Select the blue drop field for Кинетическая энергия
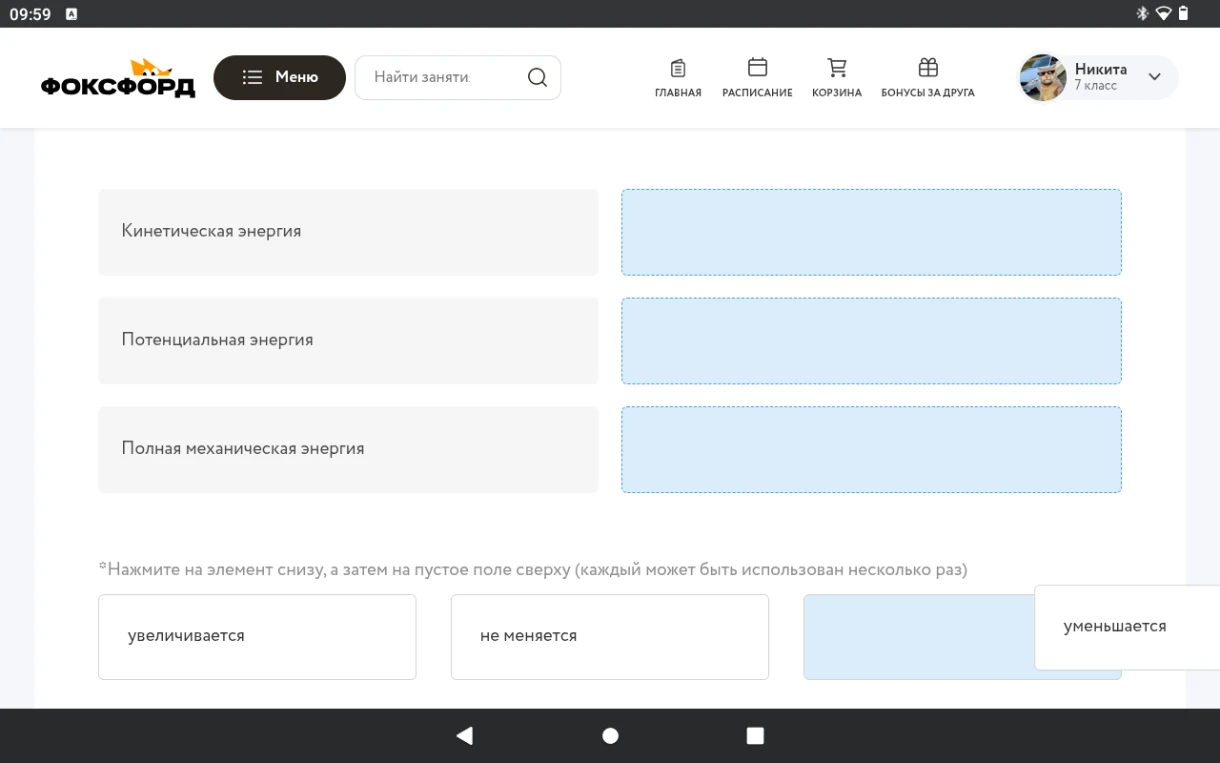This screenshot has height=763, width=1220. (x=871, y=232)
